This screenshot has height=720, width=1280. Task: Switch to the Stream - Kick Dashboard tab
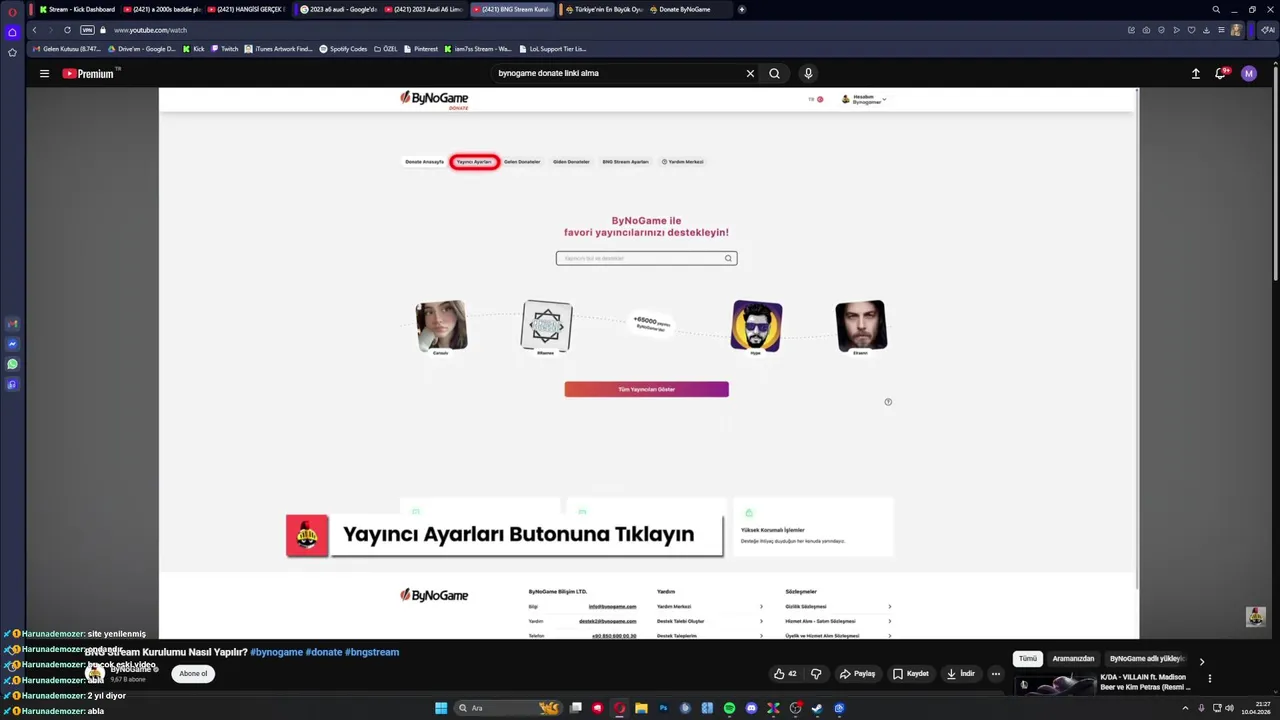click(x=77, y=9)
